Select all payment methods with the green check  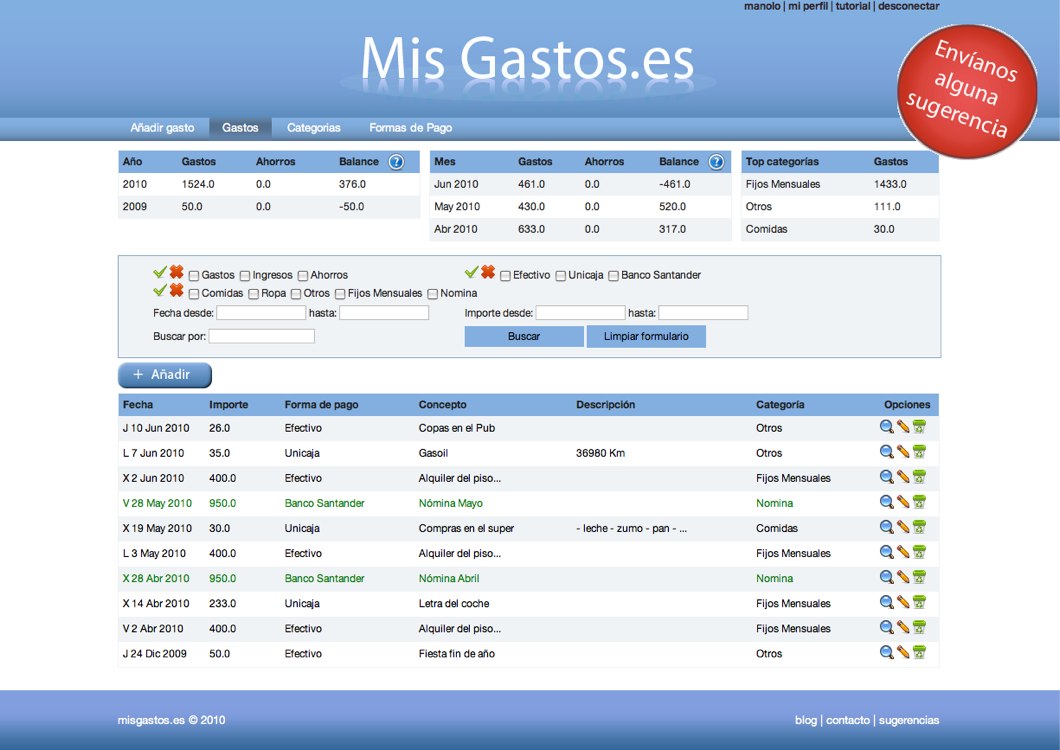coord(471,274)
